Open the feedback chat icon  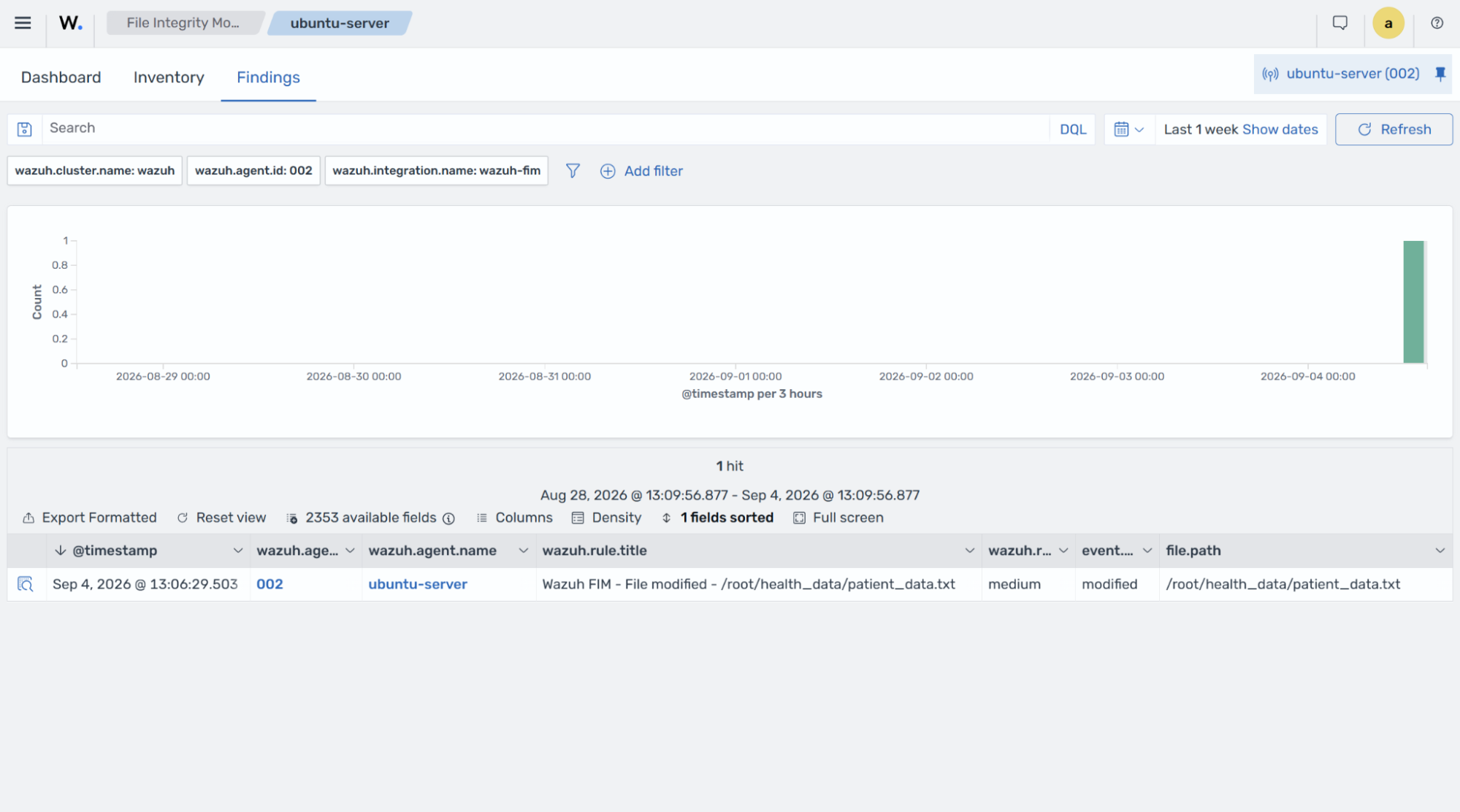point(1339,23)
